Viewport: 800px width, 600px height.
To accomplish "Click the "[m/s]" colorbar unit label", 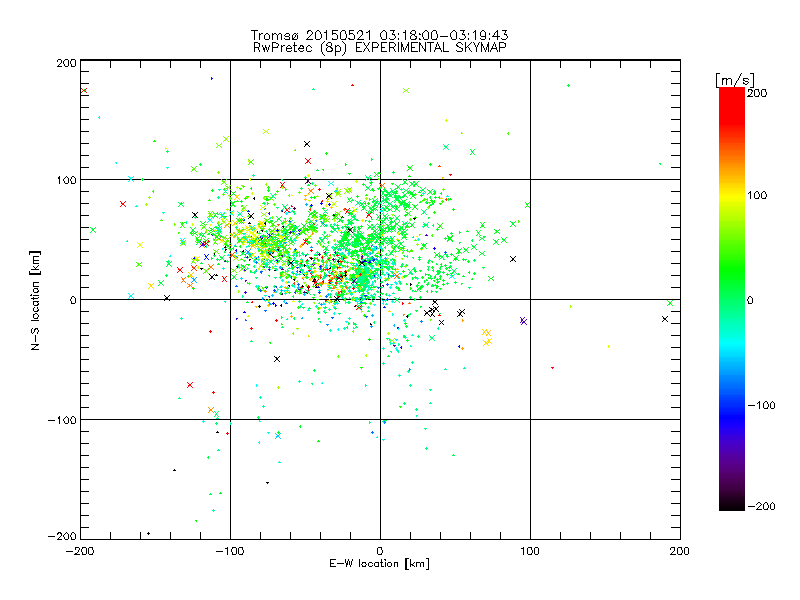I will (x=735, y=80).
